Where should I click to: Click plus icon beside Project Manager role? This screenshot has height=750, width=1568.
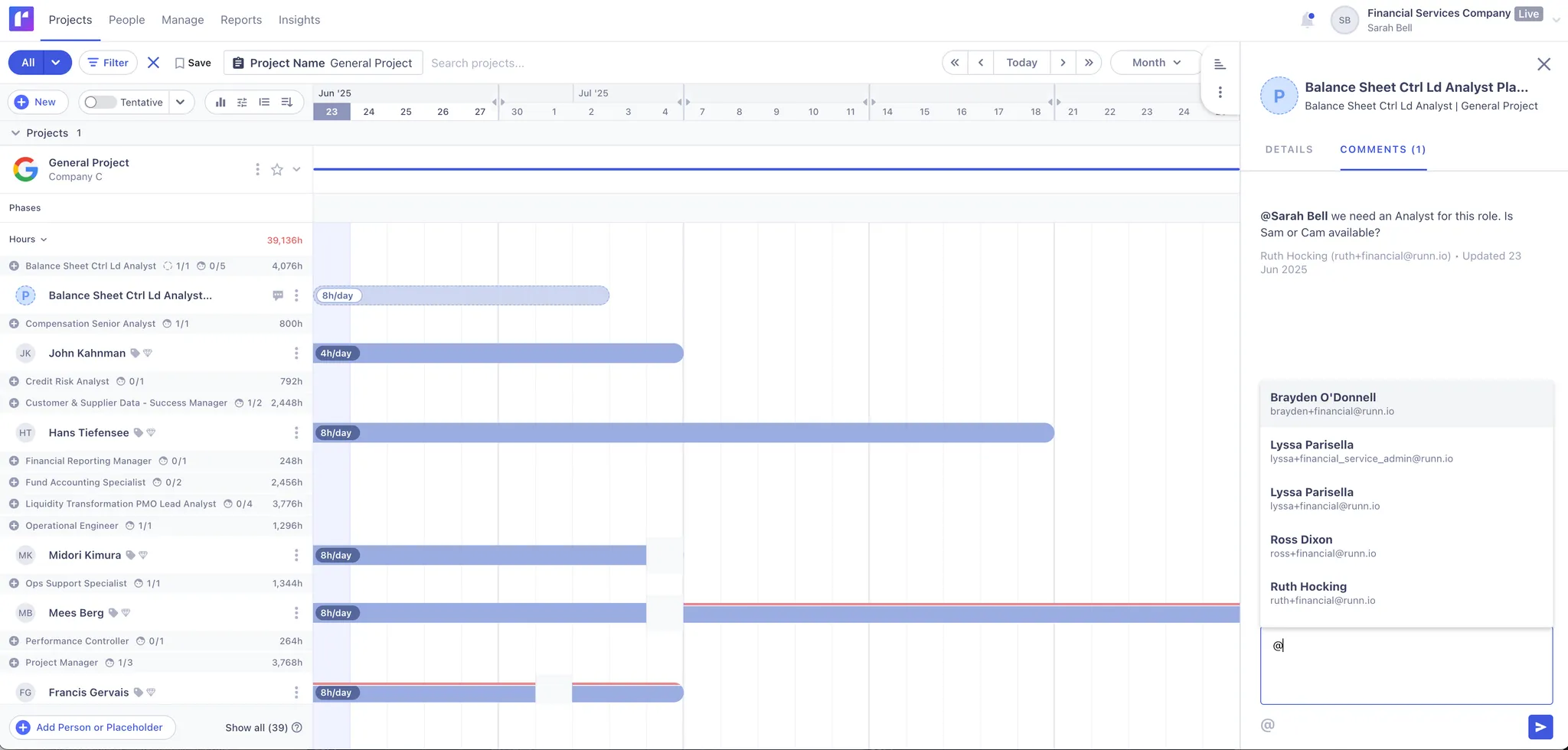point(14,663)
